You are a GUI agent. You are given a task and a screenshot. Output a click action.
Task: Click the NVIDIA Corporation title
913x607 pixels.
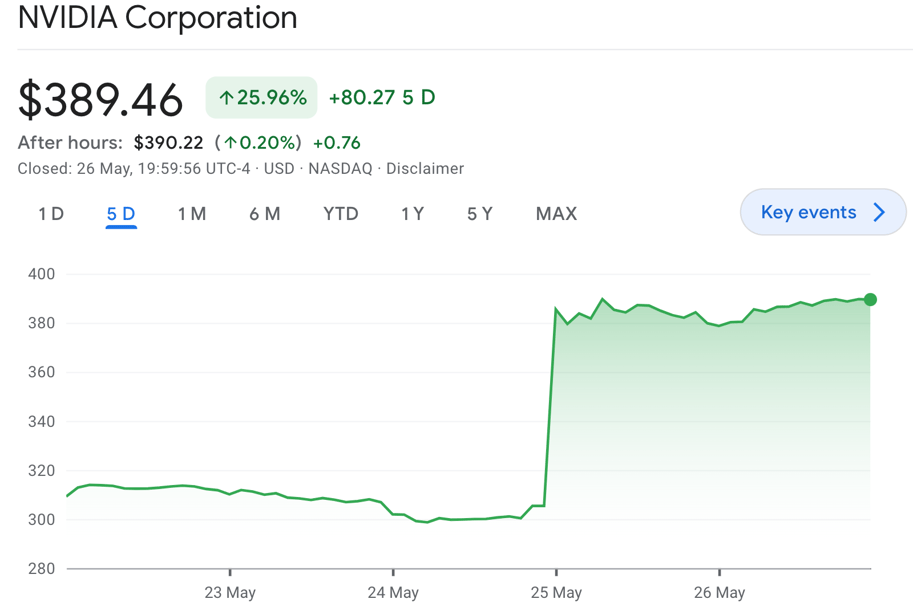(x=158, y=18)
